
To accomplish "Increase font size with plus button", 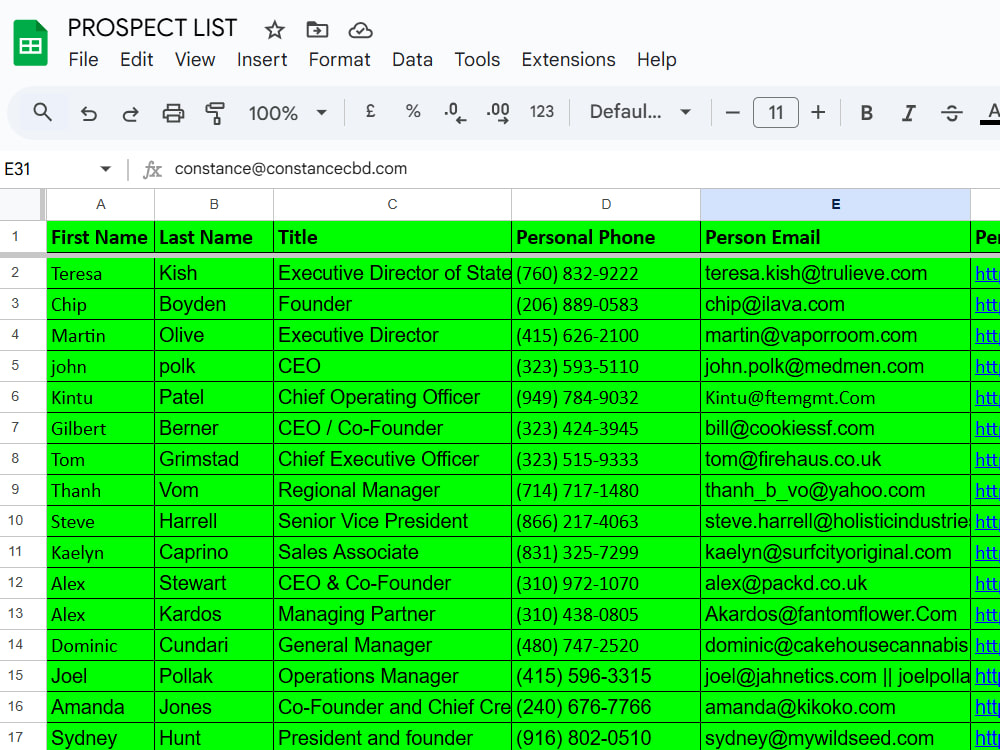I will click(x=818, y=113).
